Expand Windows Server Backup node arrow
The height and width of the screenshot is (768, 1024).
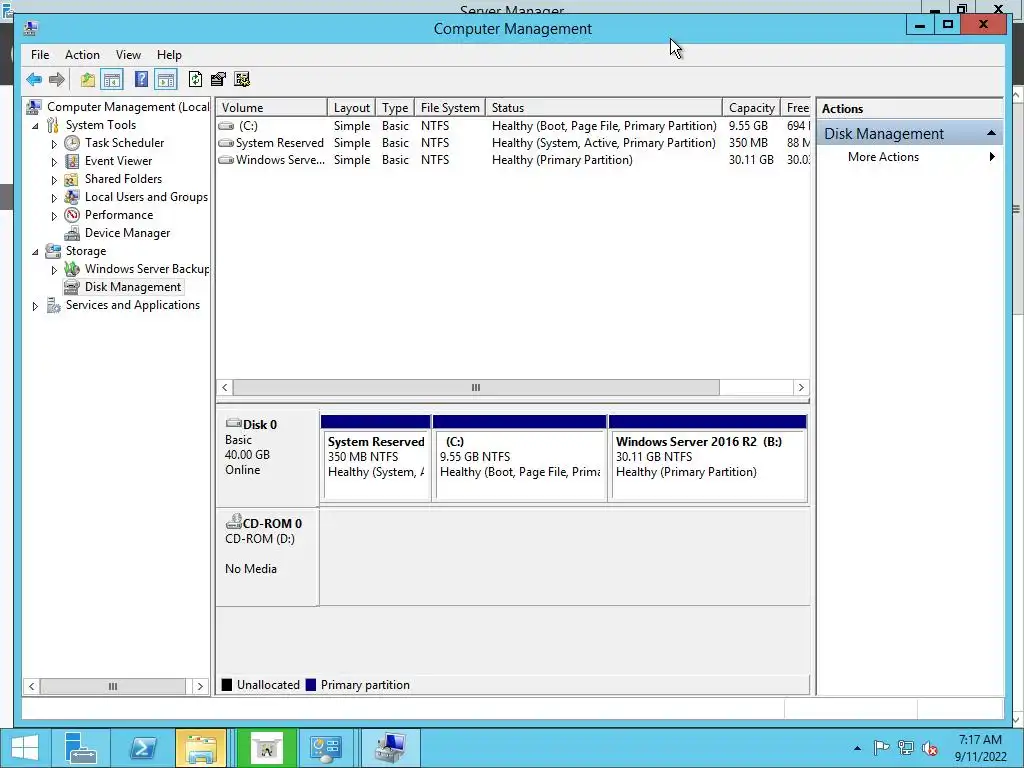coord(54,270)
